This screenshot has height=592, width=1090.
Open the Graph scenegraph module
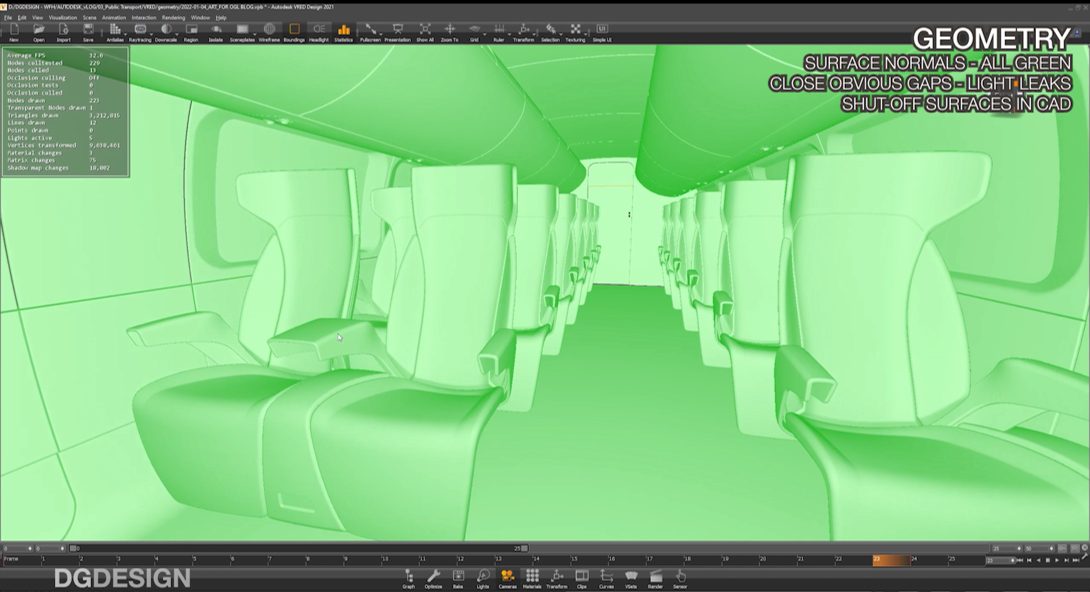click(408, 577)
